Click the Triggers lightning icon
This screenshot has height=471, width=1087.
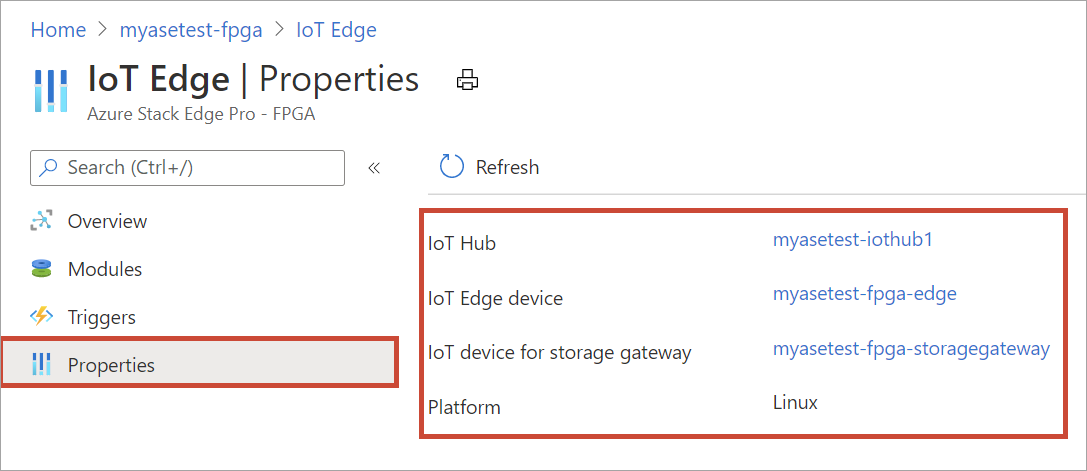tap(41, 317)
